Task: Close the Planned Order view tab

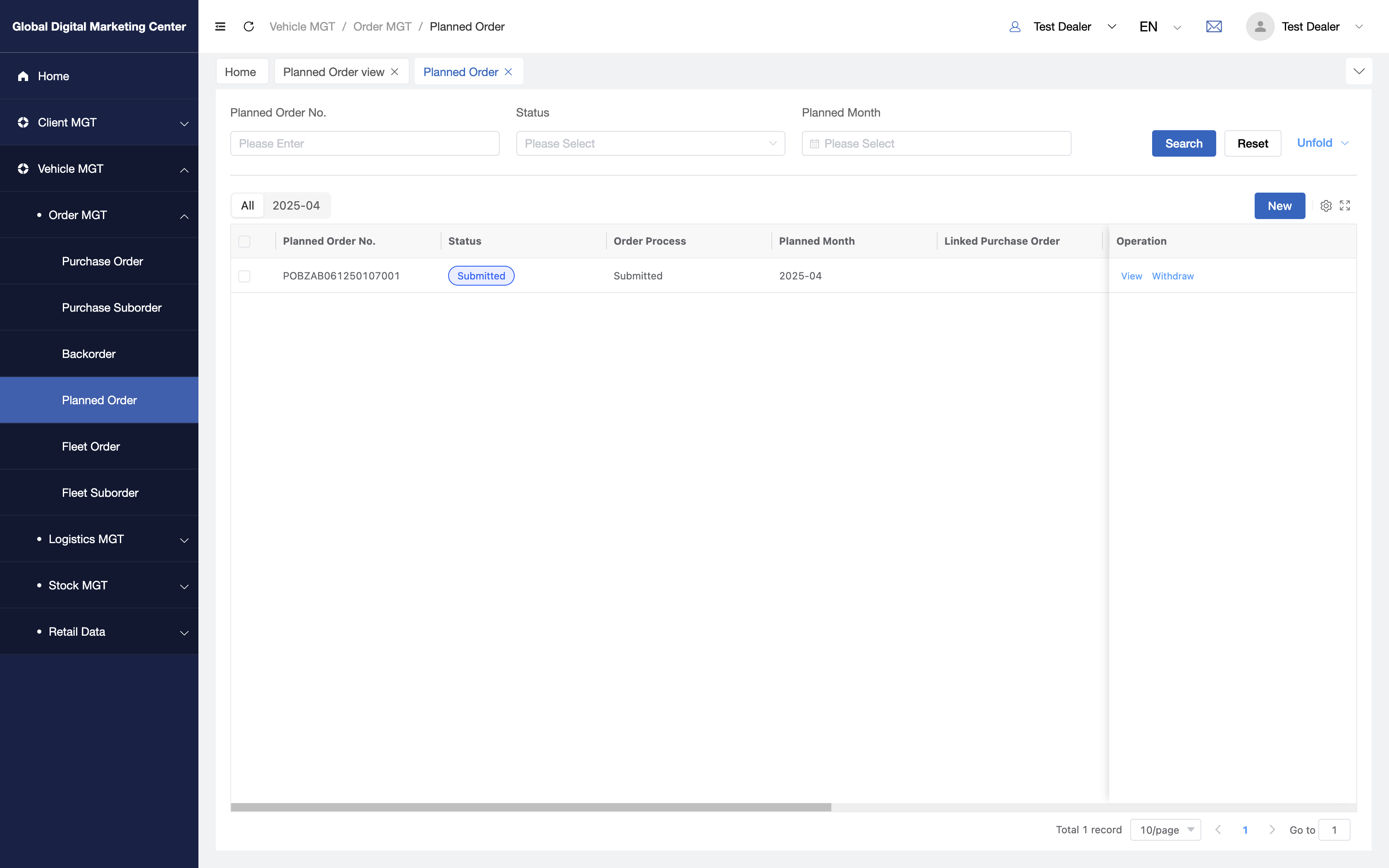Action: [x=394, y=72]
